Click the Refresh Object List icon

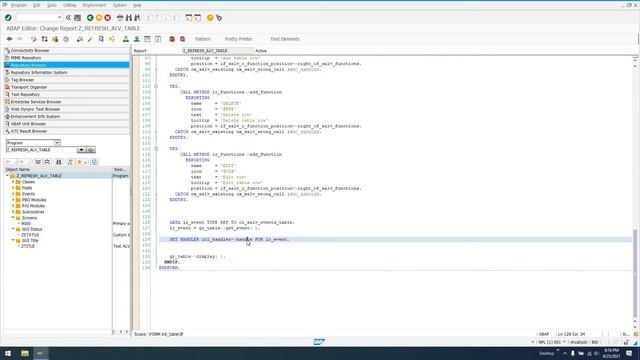click(x=94, y=162)
